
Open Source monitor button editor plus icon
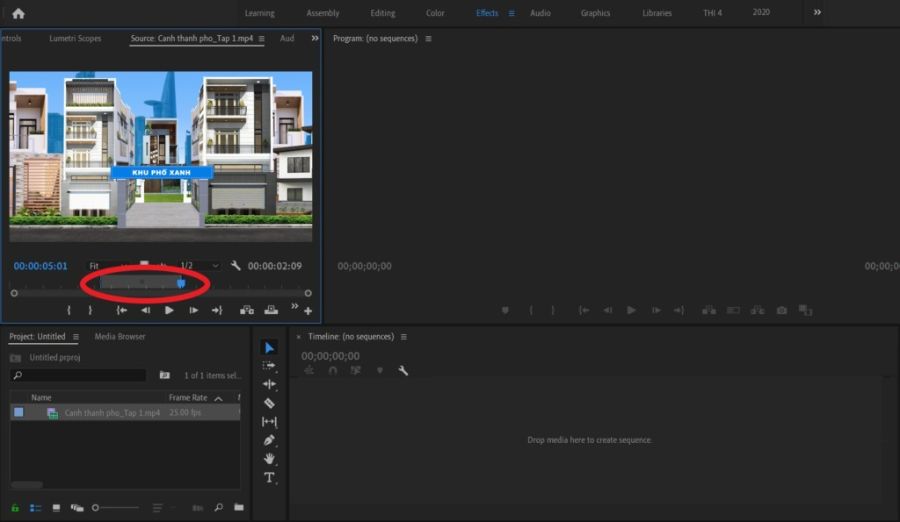[x=308, y=311]
